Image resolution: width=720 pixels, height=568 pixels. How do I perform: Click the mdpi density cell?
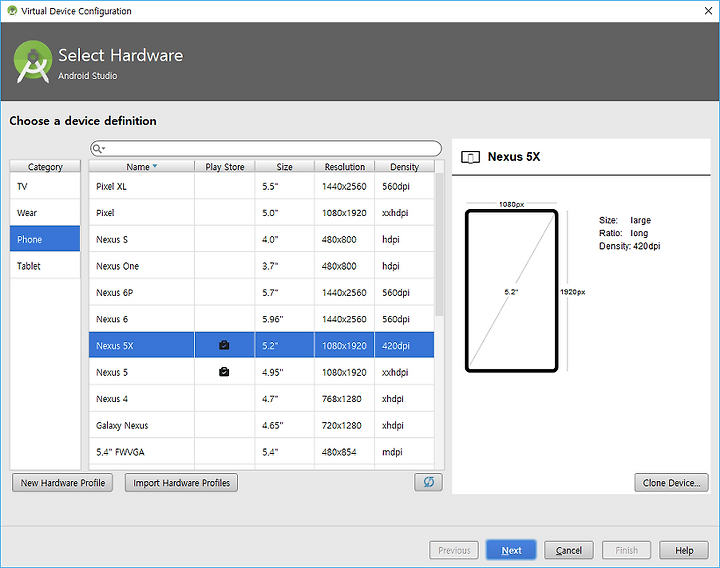404,452
